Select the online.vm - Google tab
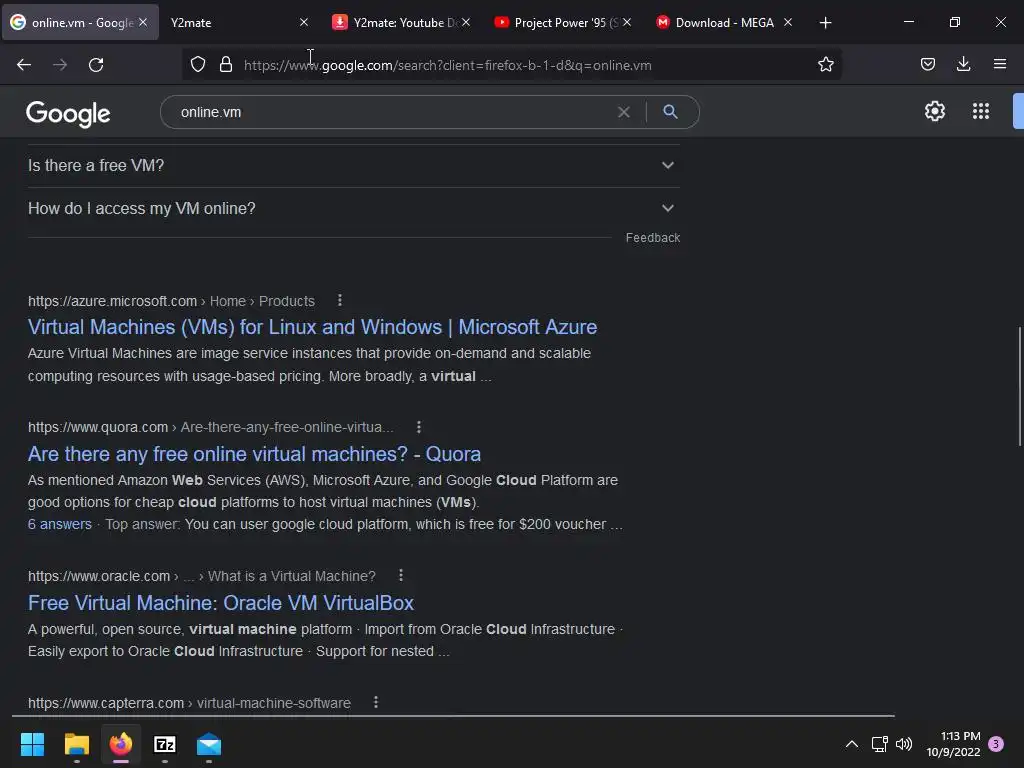Screen dimensions: 1024x768 80,23
